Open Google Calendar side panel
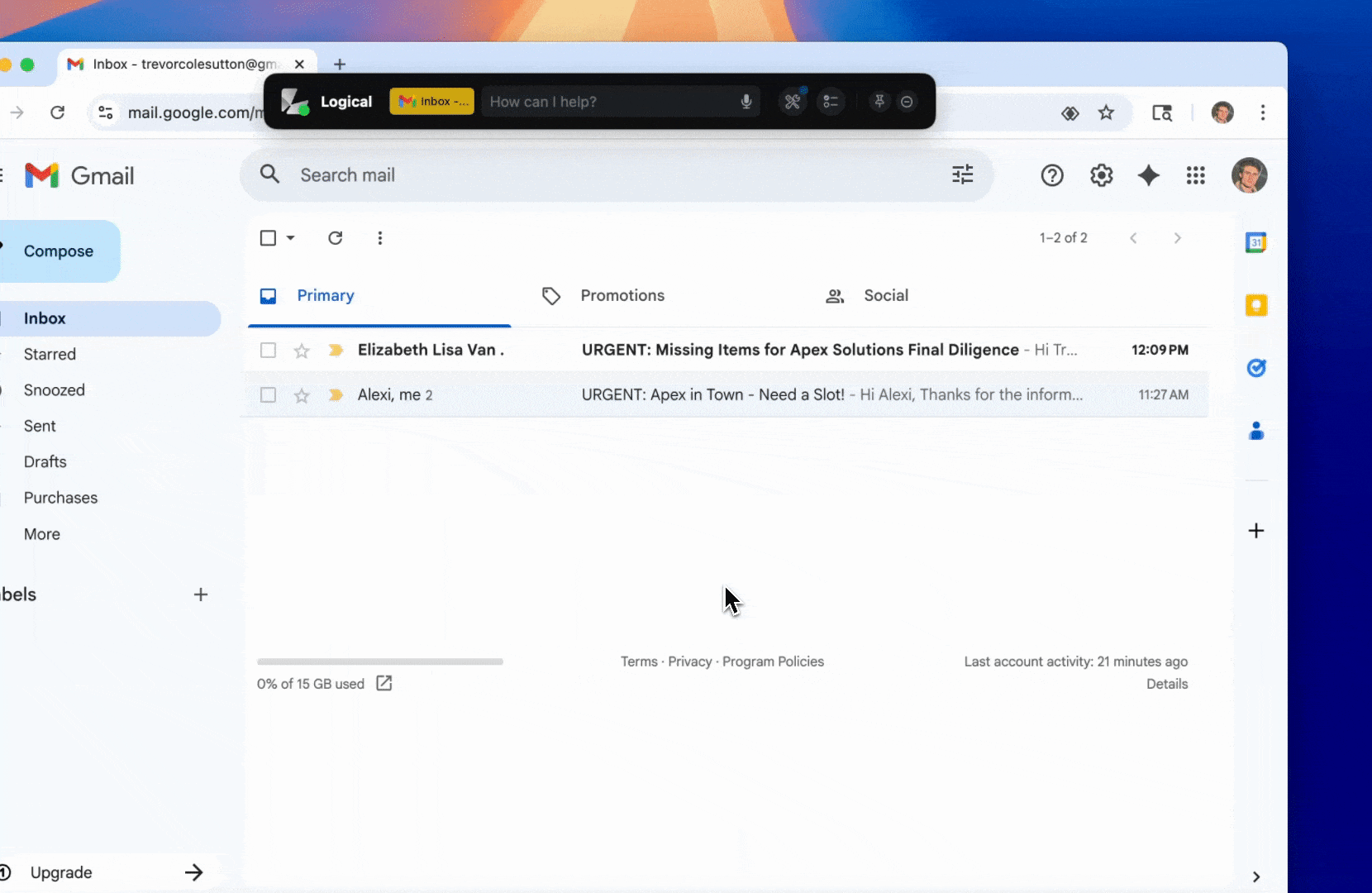Screen dimensions: 1372x893 pyautogui.click(x=1255, y=242)
